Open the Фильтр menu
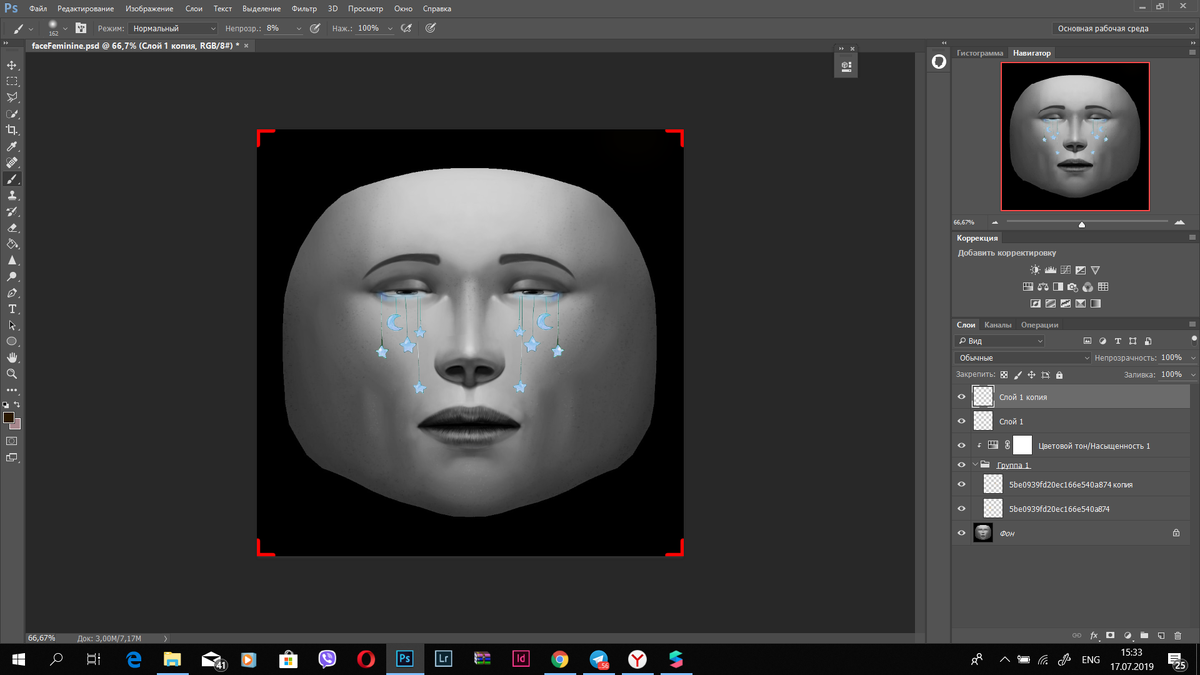 (x=304, y=8)
